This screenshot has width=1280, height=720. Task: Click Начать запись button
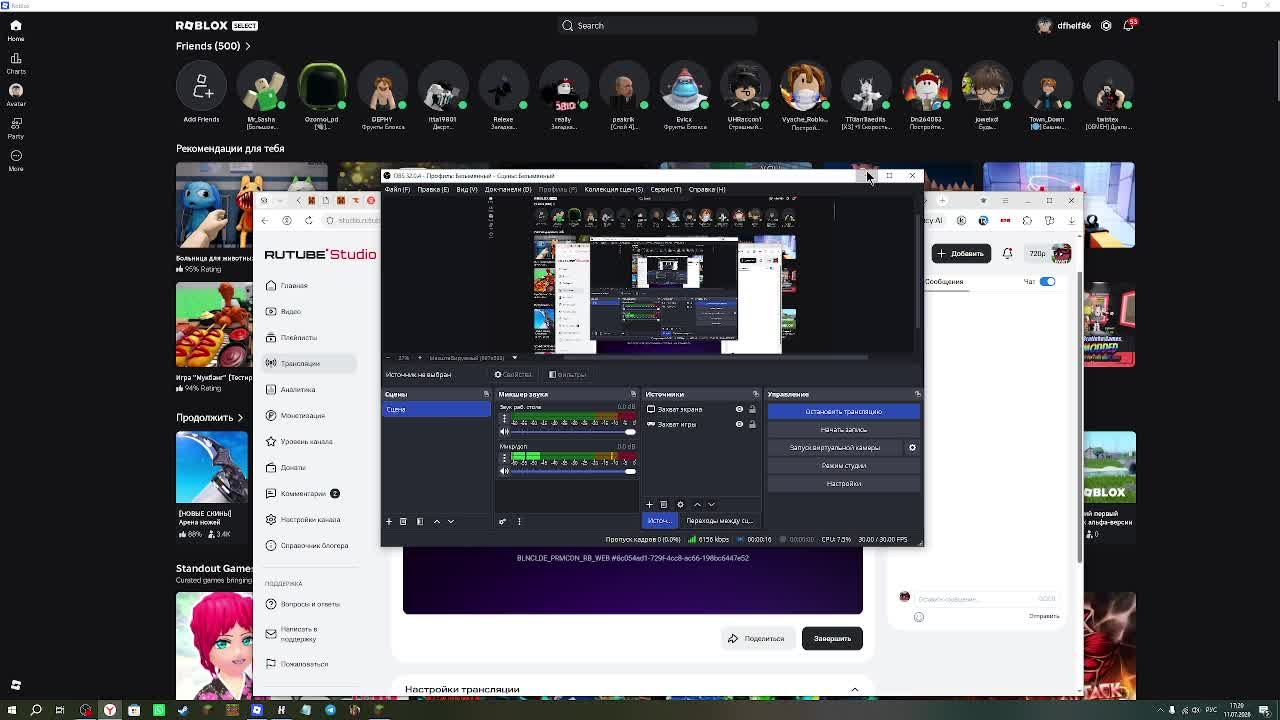coord(843,429)
